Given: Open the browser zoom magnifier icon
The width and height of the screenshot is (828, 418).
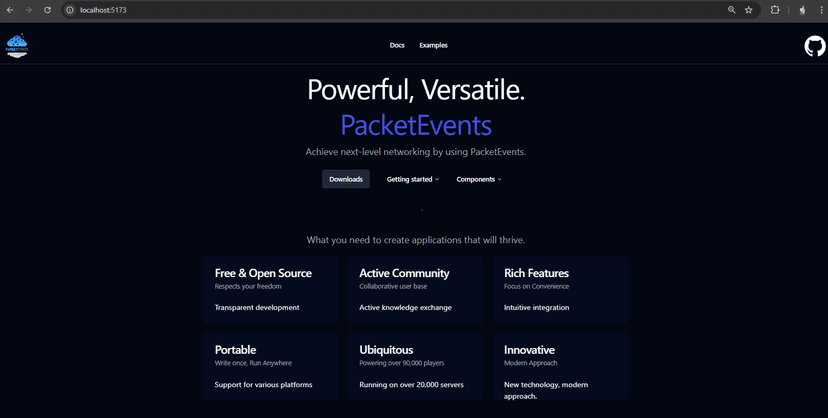Looking at the screenshot, I should coord(731,10).
